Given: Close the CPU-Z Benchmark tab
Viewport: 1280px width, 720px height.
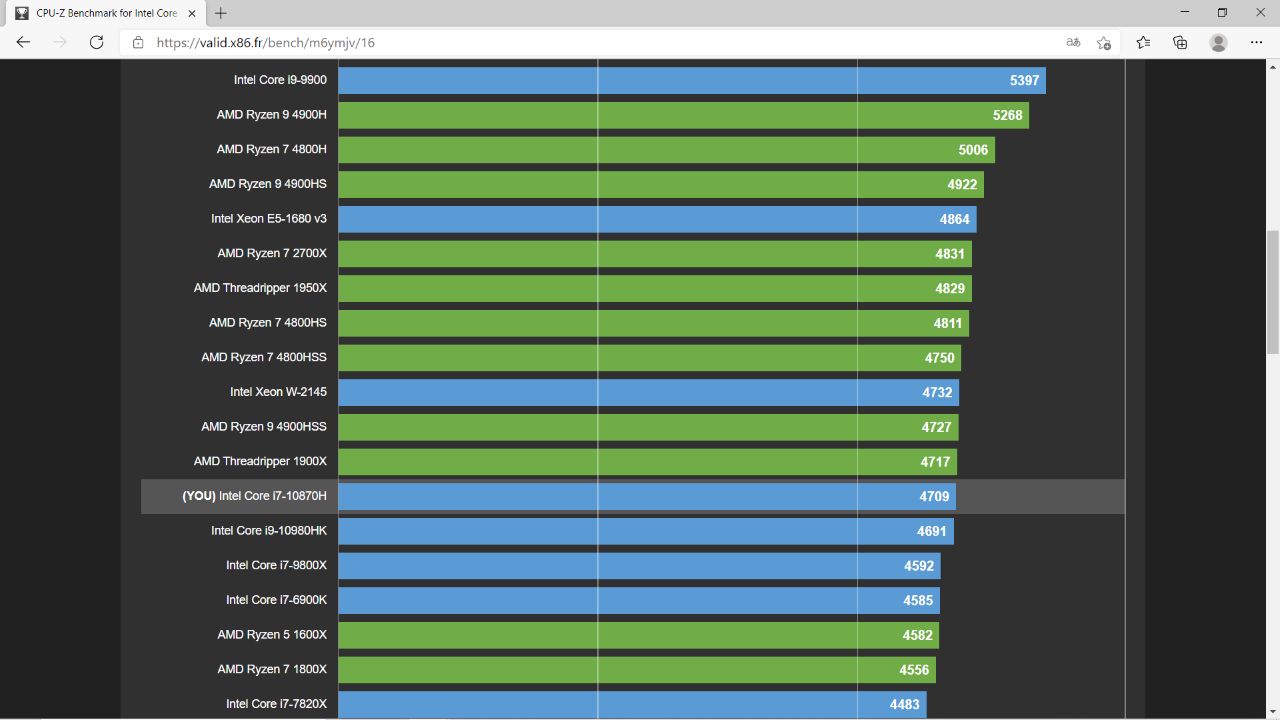Looking at the screenshot, I should [x=192, y=13].
